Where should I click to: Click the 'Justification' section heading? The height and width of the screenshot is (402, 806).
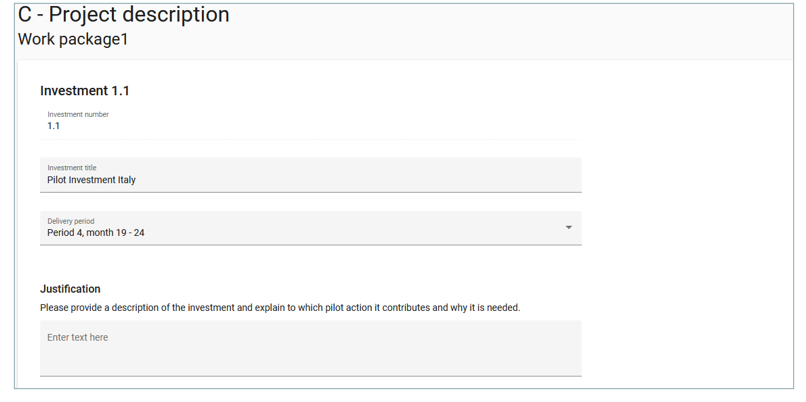pos(70,289)
